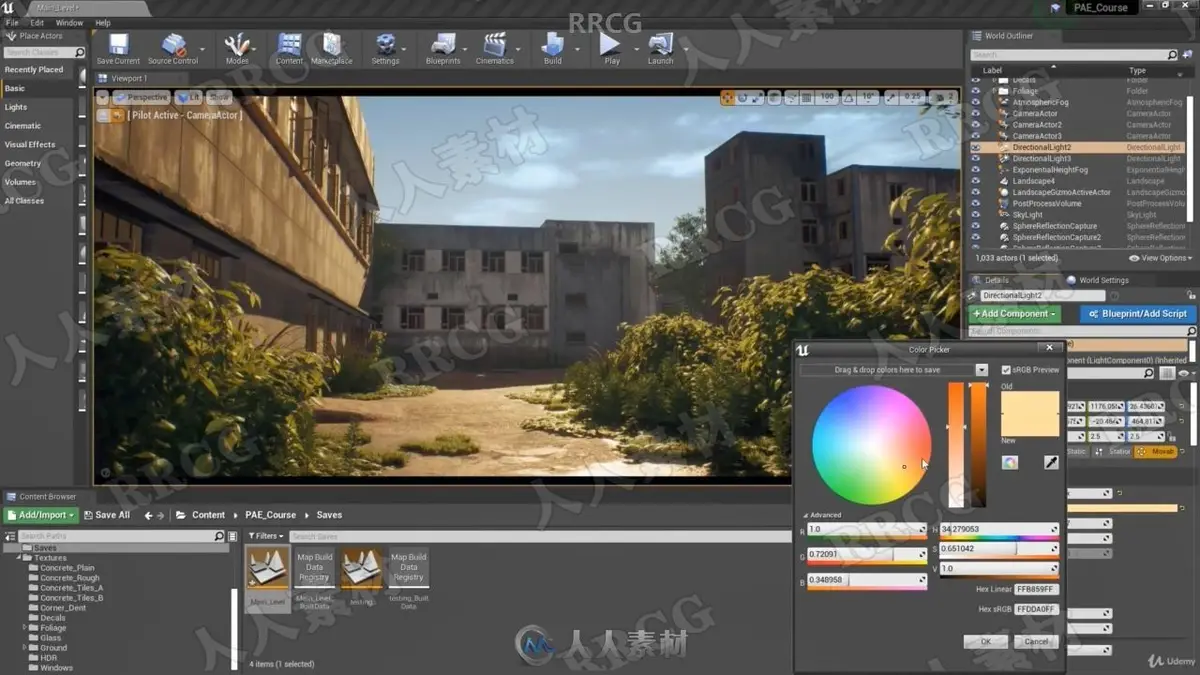This screenshot has height=675, width=1200.
Task: Click the Build toolbar icon
Action: point(552,48)
